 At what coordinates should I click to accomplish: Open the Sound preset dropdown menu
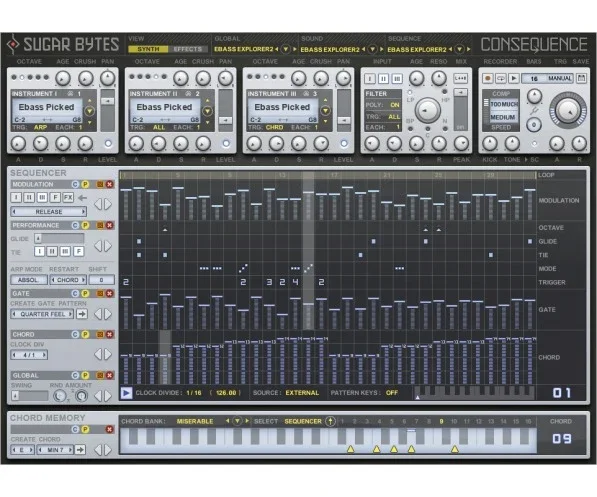click(372, 49)
